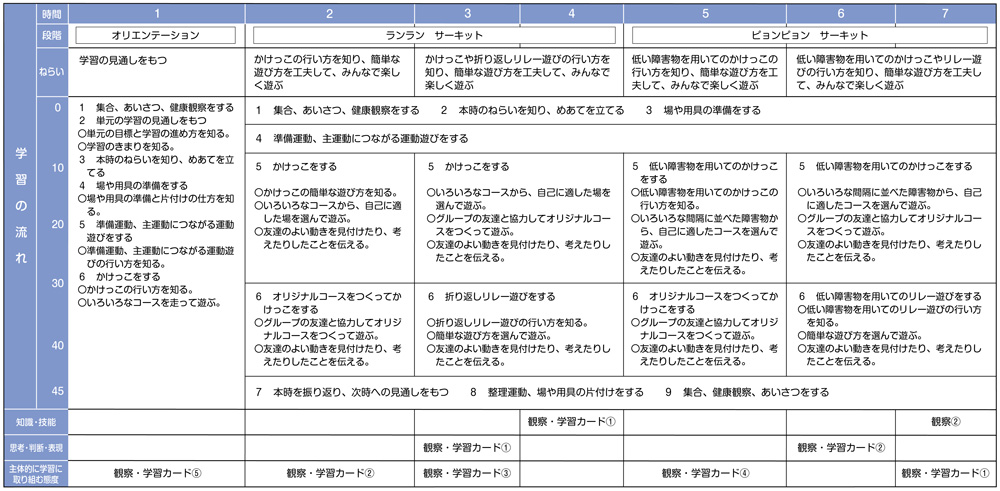Click the text '3 場や用具の準備をする' in the wide row
1000x491 pixels.
click(x=703, y=110)
